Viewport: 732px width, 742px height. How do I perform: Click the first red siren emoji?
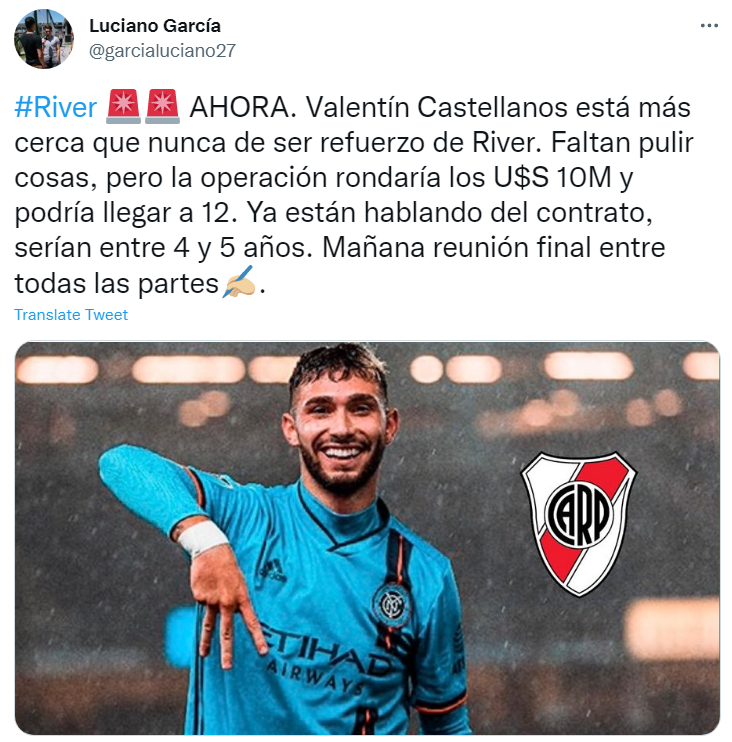(x=123, y=106)
